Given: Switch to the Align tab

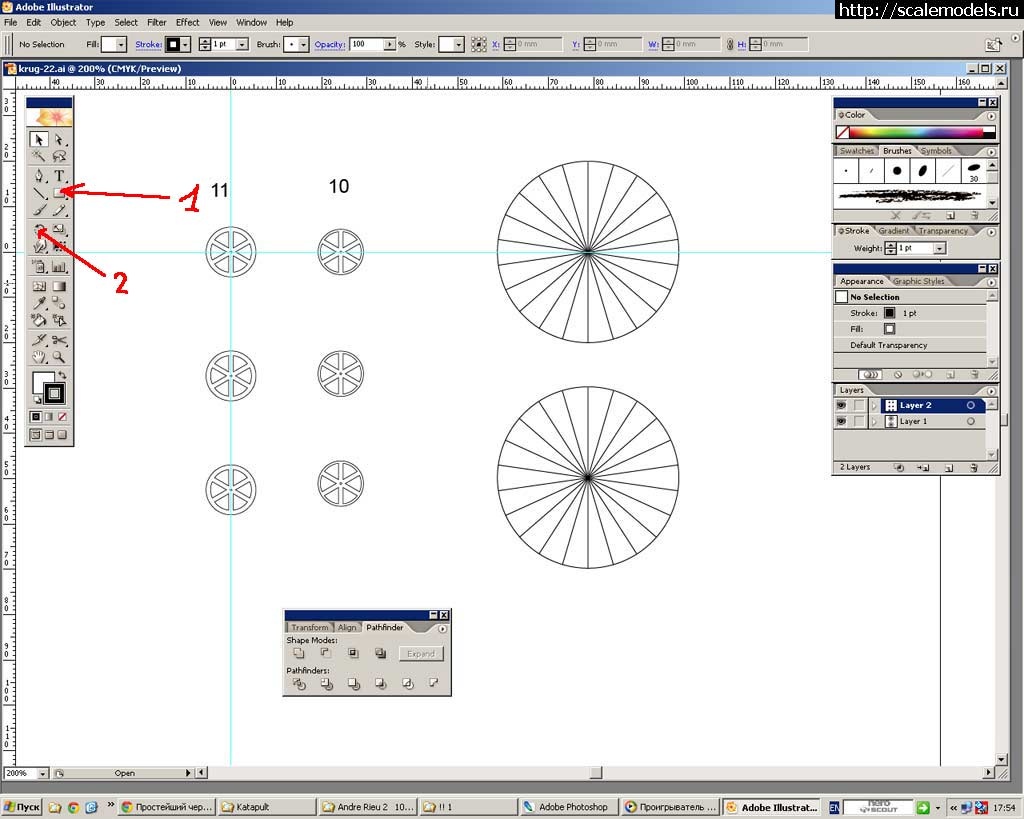Looking at the screenshot, I should pyautogui.click(x=346, y=627).
